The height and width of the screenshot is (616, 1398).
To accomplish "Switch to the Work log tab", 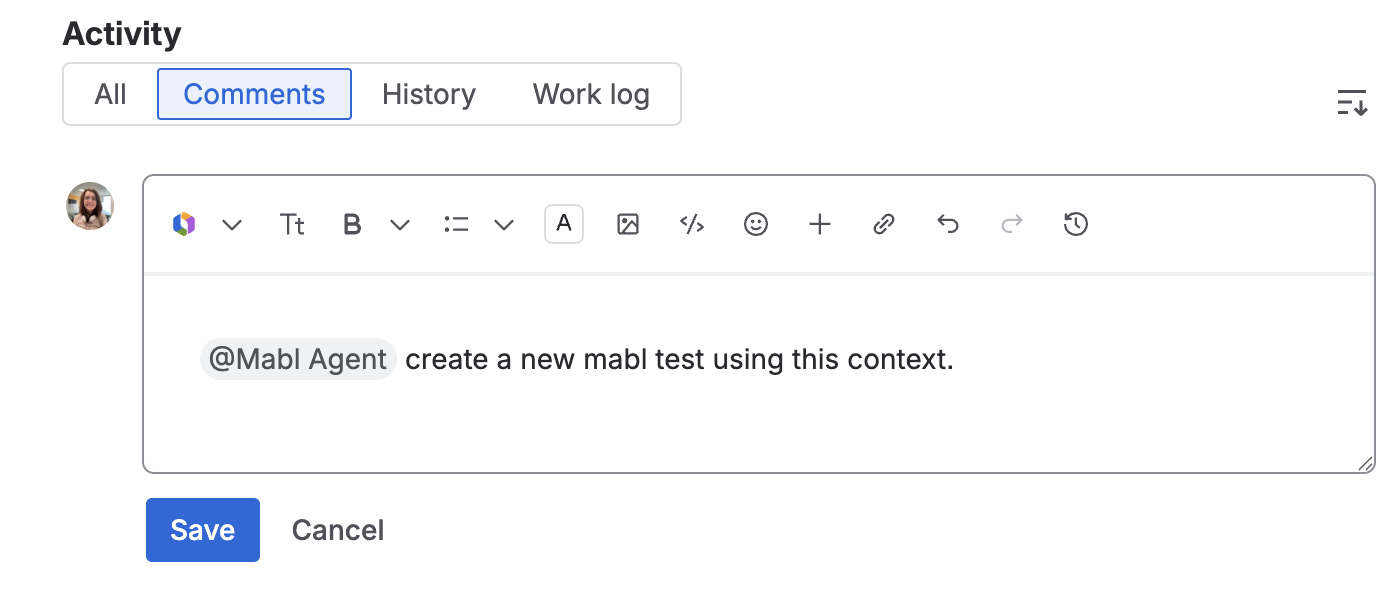I will (x=590, y=93).
